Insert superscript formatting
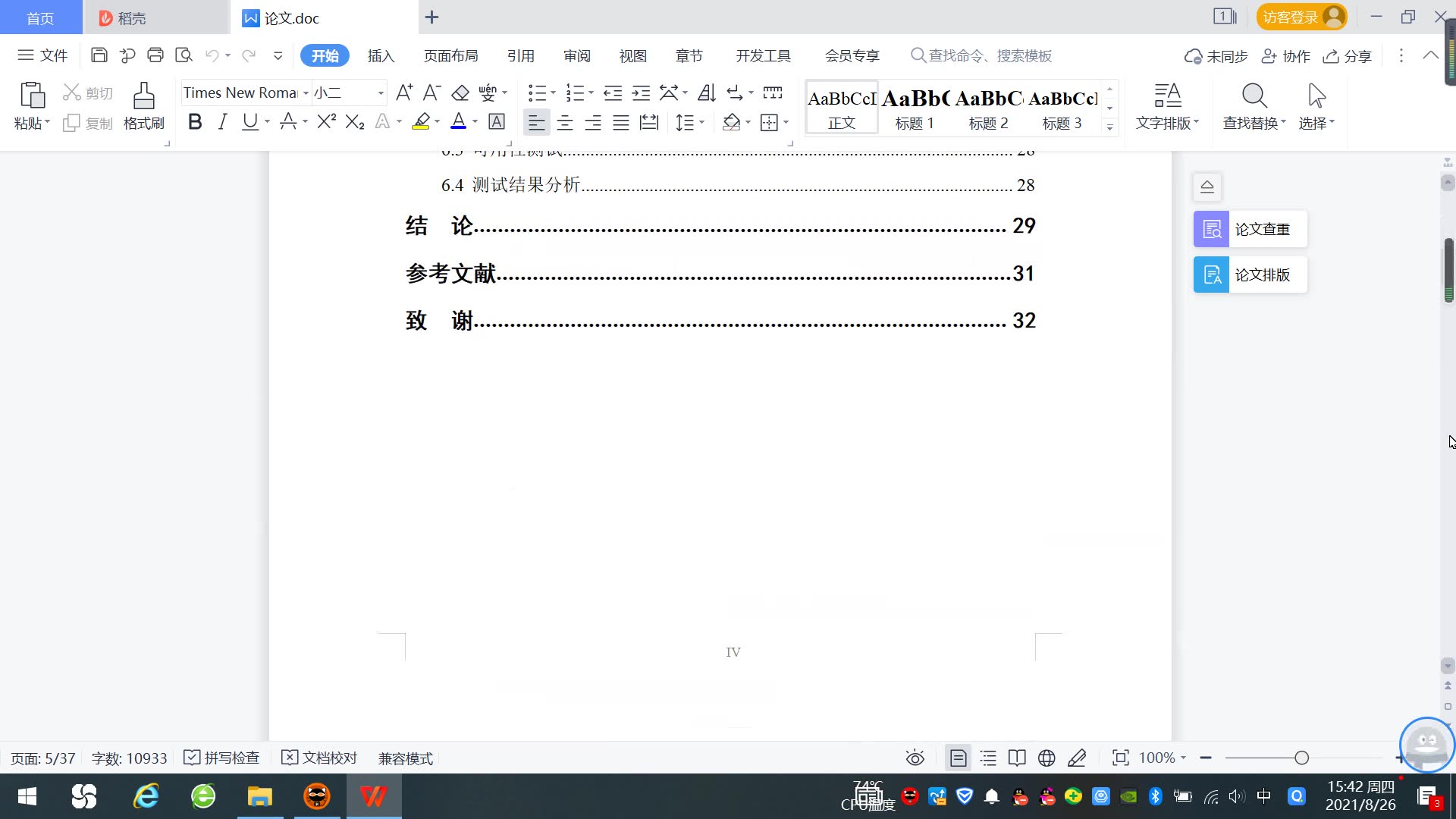This screenshot has width=1456, height=819. click(325, 121)
